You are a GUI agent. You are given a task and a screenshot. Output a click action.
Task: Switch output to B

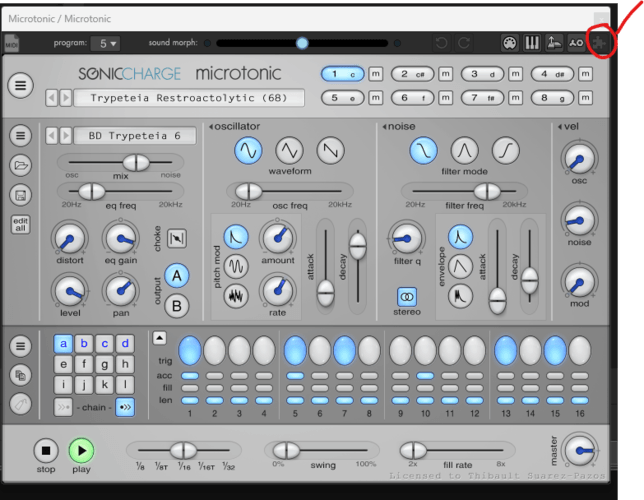(177, 306)
